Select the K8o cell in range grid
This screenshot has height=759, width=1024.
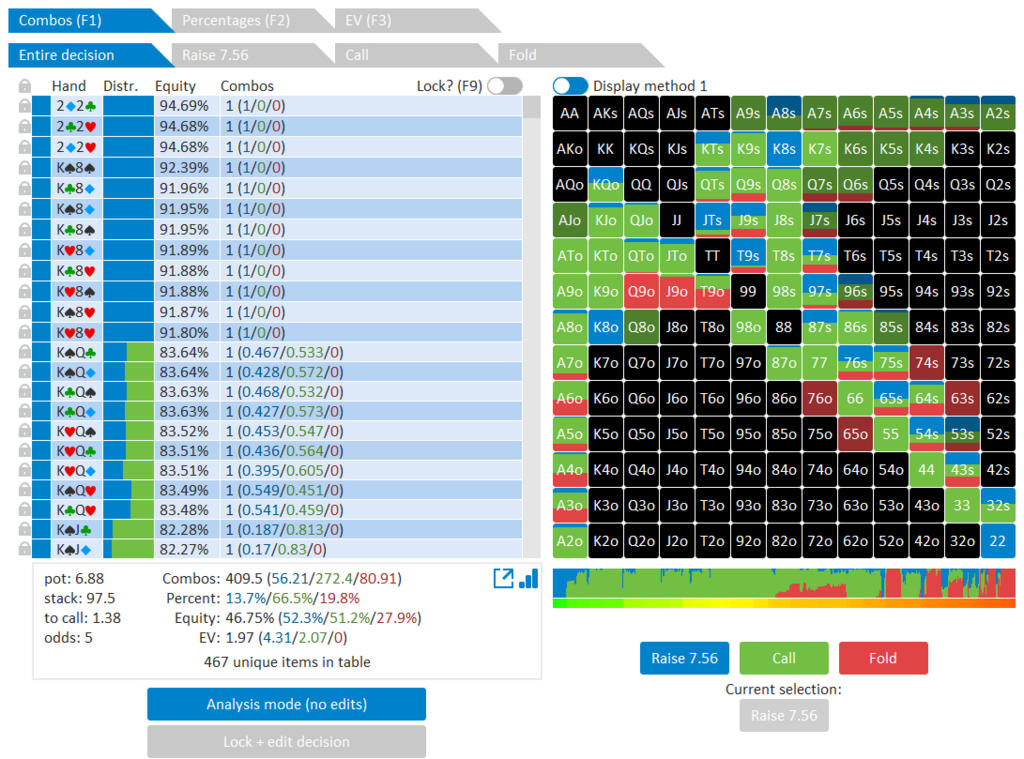pyautogui.click(x=605, y=327)
